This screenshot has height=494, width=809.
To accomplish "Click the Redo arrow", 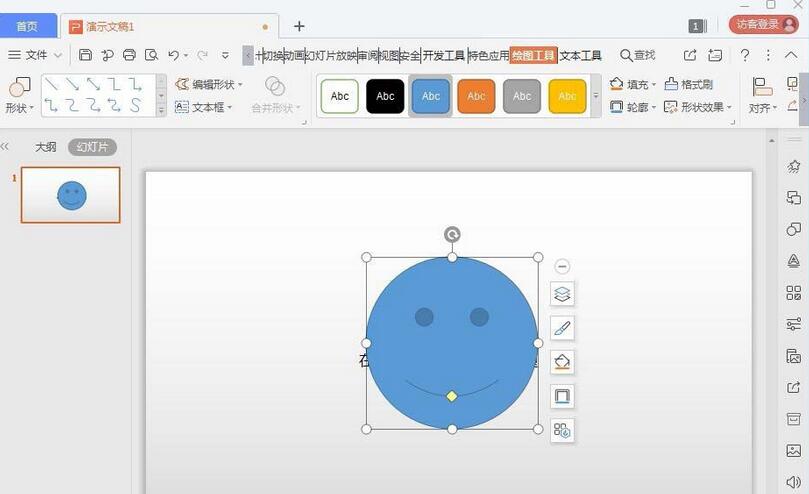I will (202, 55).
